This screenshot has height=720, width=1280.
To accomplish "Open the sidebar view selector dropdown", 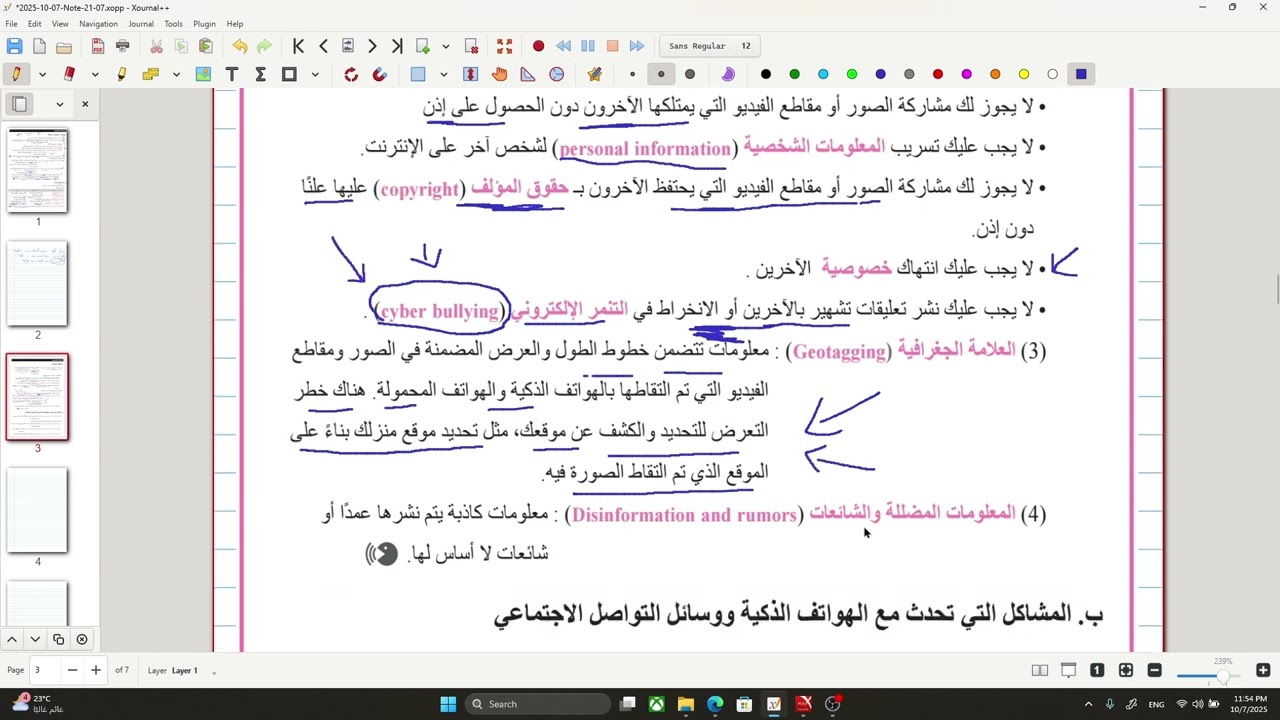I will (x=59, y=104).
